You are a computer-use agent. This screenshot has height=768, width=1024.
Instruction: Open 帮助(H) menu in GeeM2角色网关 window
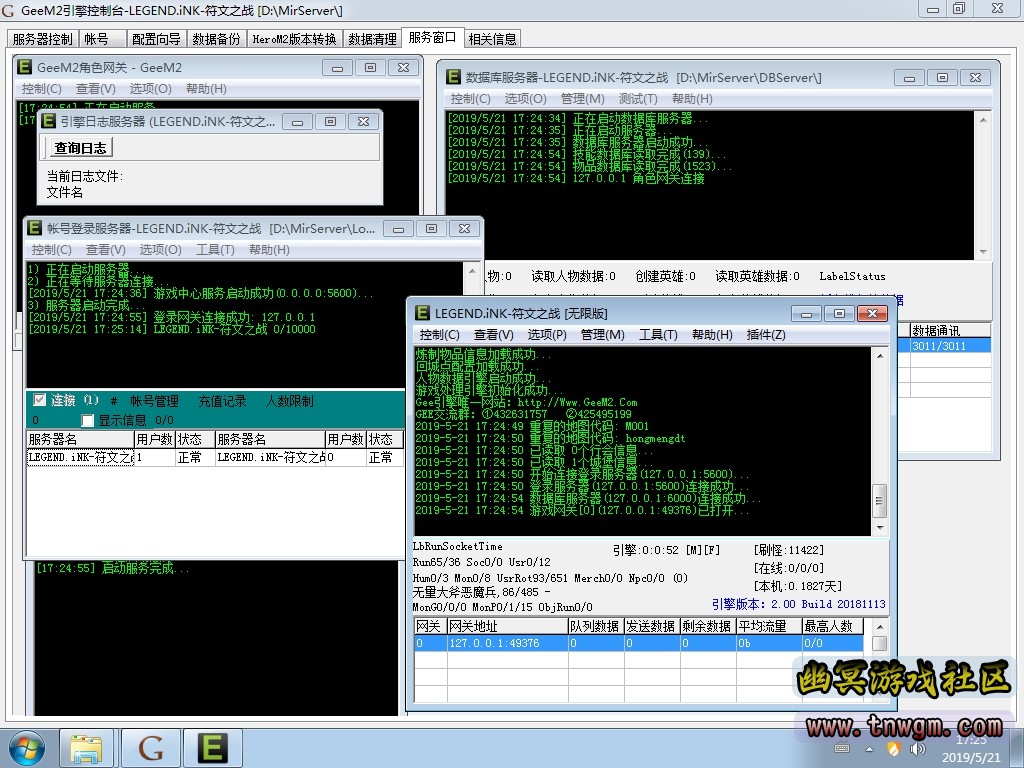[206, 88]
